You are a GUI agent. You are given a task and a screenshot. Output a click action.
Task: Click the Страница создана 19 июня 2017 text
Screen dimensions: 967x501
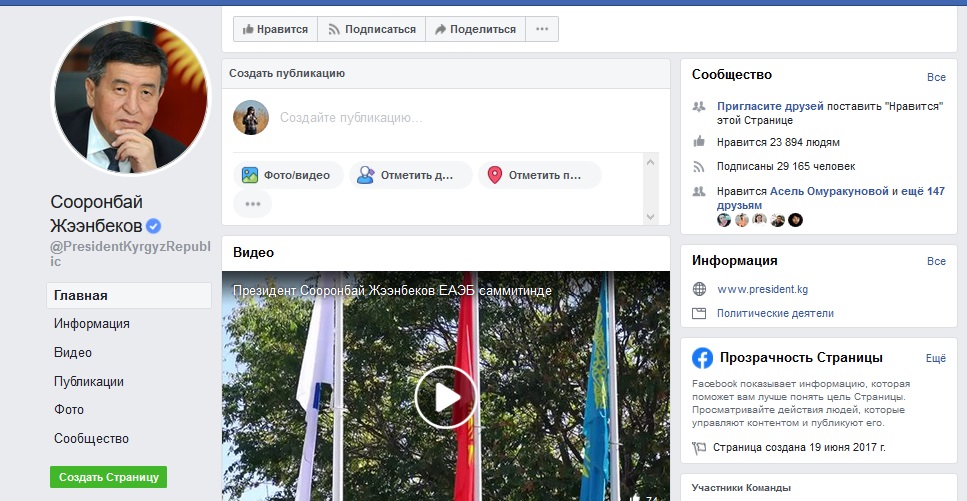click(799, 447)
